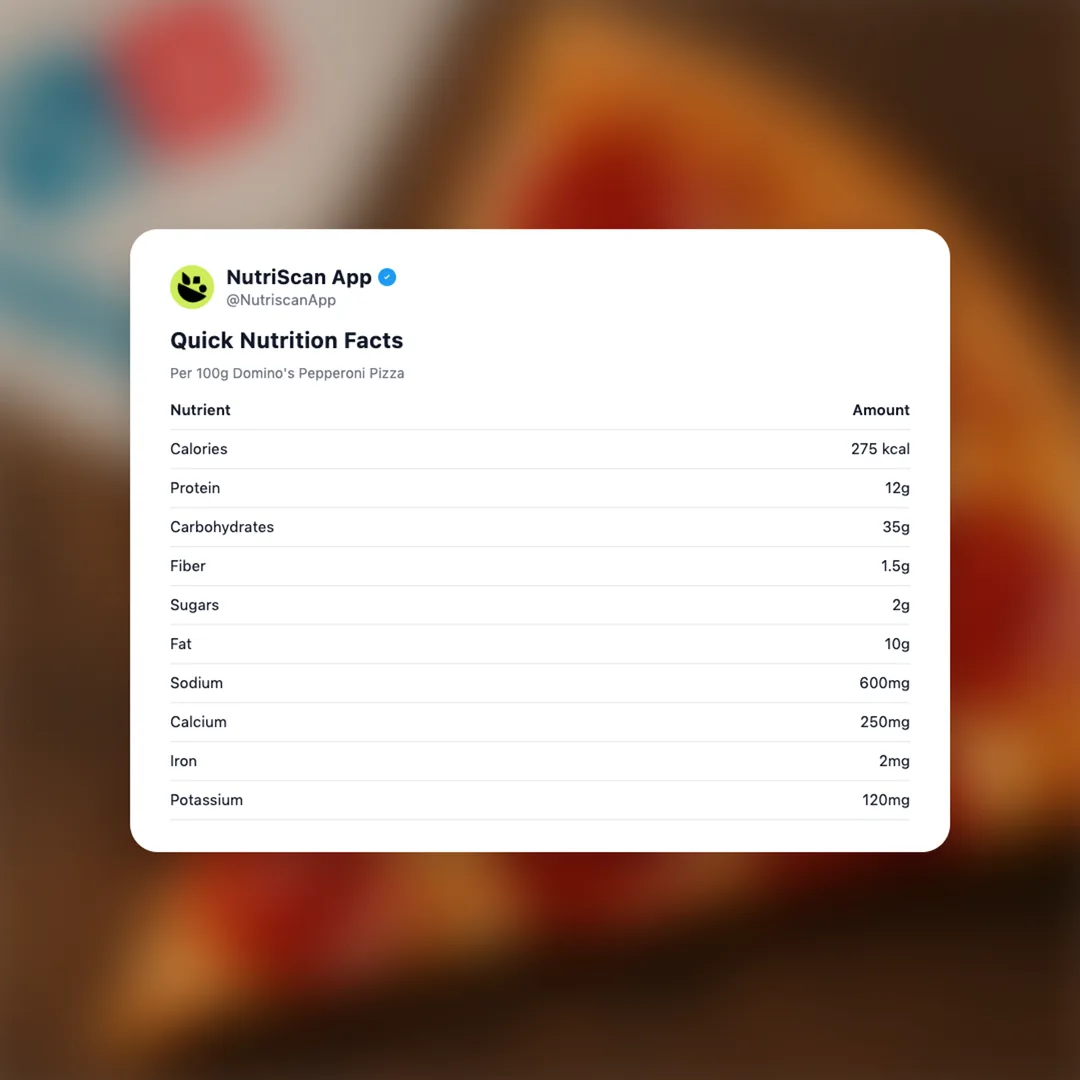The width and height of the screenshot is (1080, 1080).
Task: Click the NutriScan App green avatar icon
Action: pyautogui.click(x=192, y=287)
